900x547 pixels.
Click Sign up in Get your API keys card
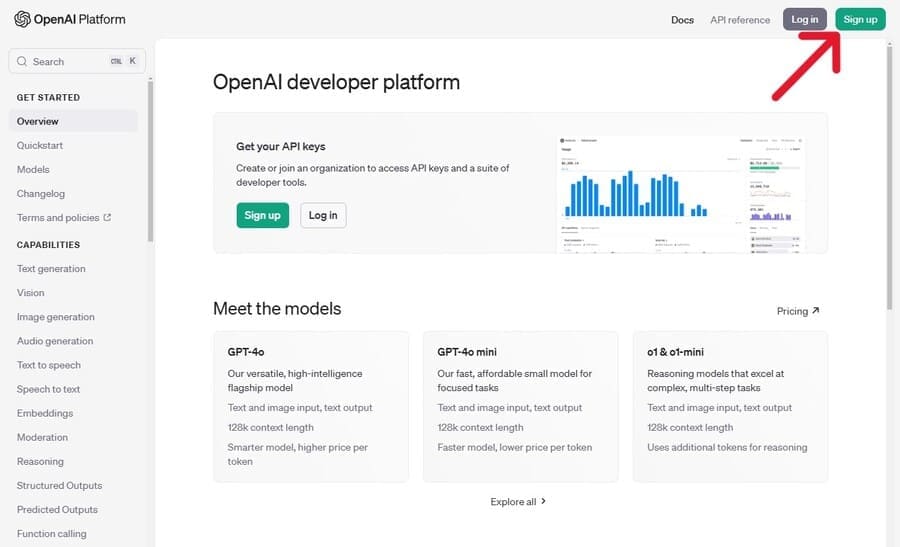tap(262, 215)
